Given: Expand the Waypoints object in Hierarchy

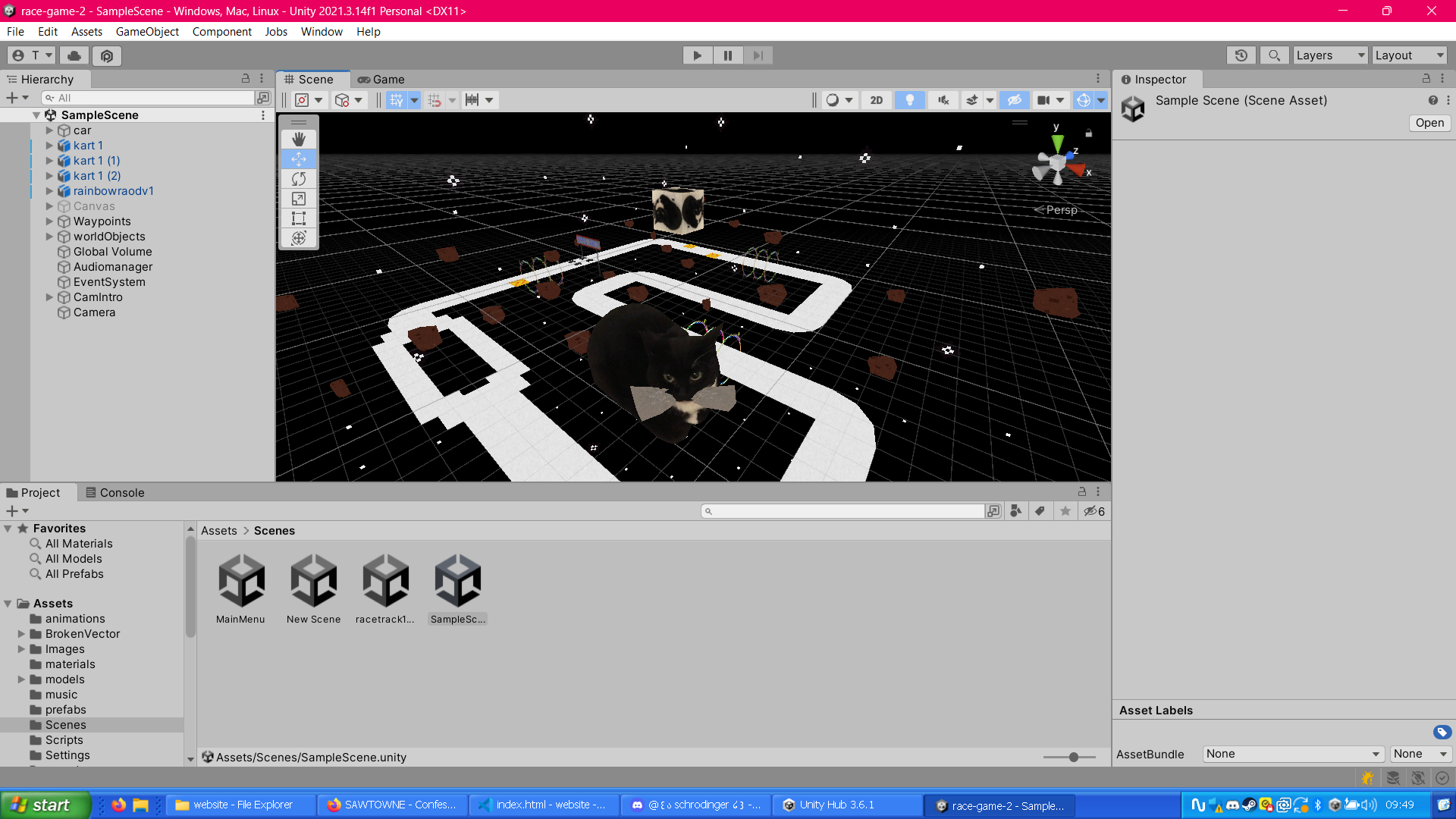Looking at the screenshot, I should click(49, 221).
